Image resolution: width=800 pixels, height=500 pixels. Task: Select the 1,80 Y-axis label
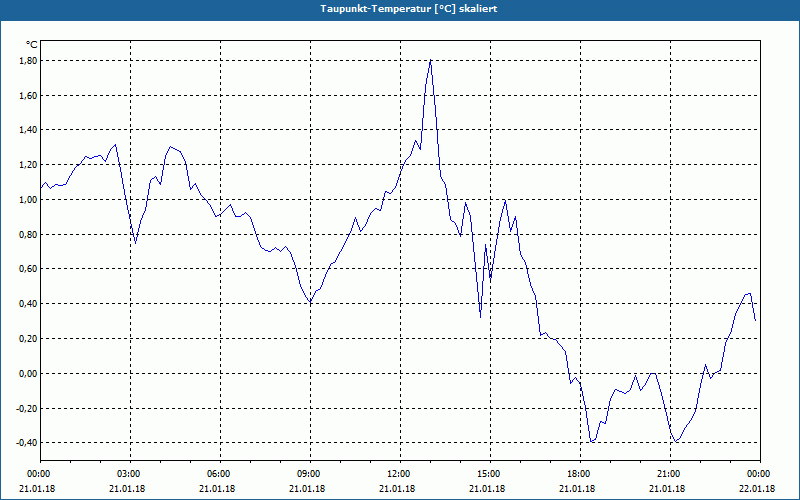27,61
